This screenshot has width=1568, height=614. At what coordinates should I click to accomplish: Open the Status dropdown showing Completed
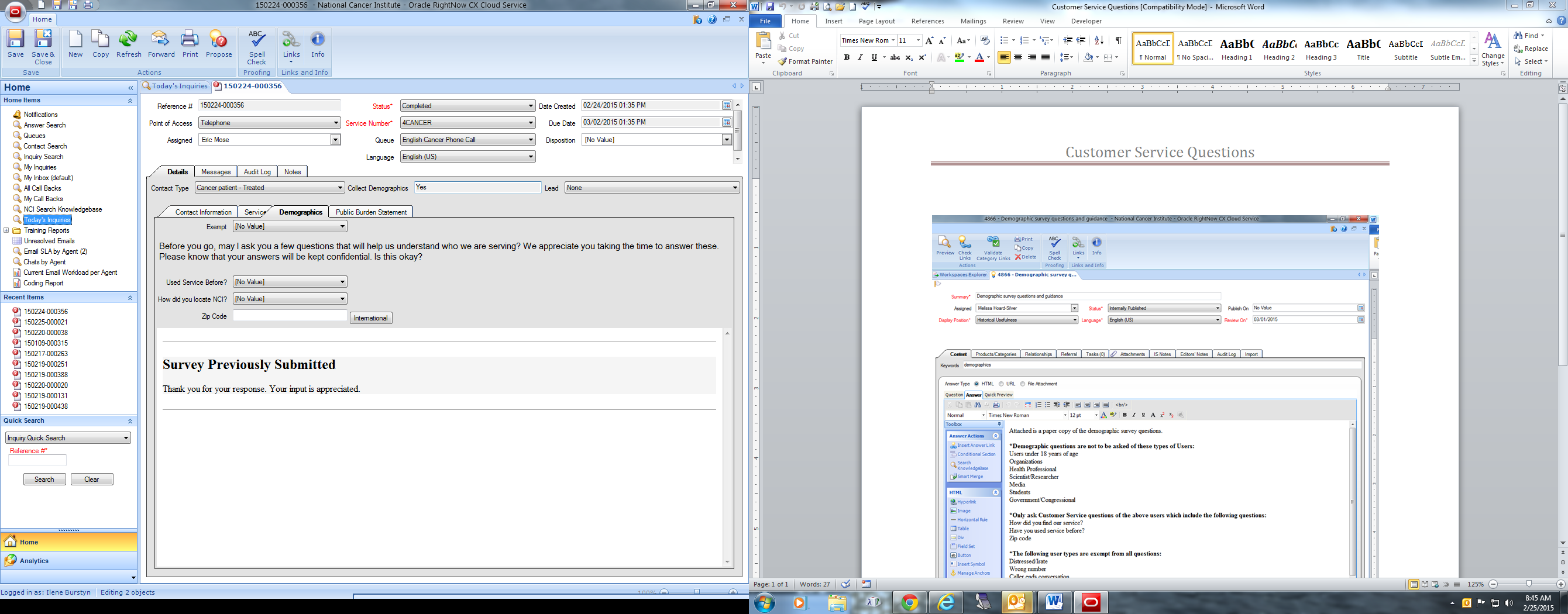click(467, 106)
